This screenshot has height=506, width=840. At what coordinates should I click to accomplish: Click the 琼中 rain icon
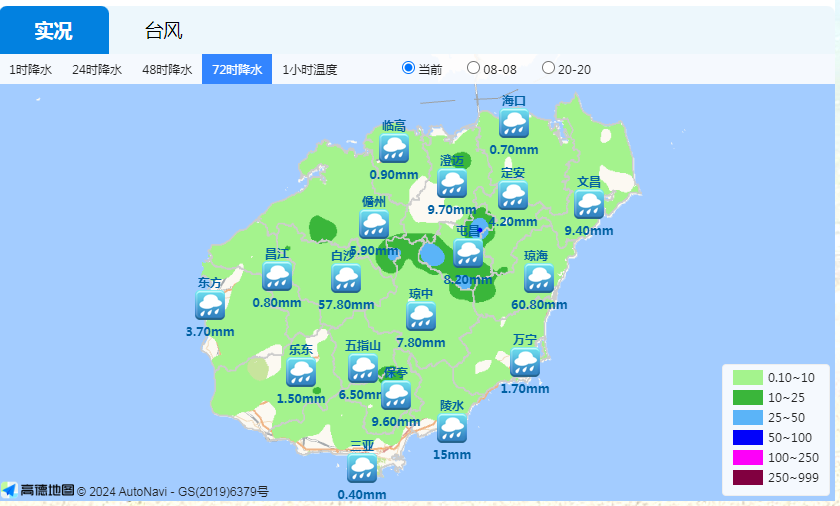click(x=421, y=316)
